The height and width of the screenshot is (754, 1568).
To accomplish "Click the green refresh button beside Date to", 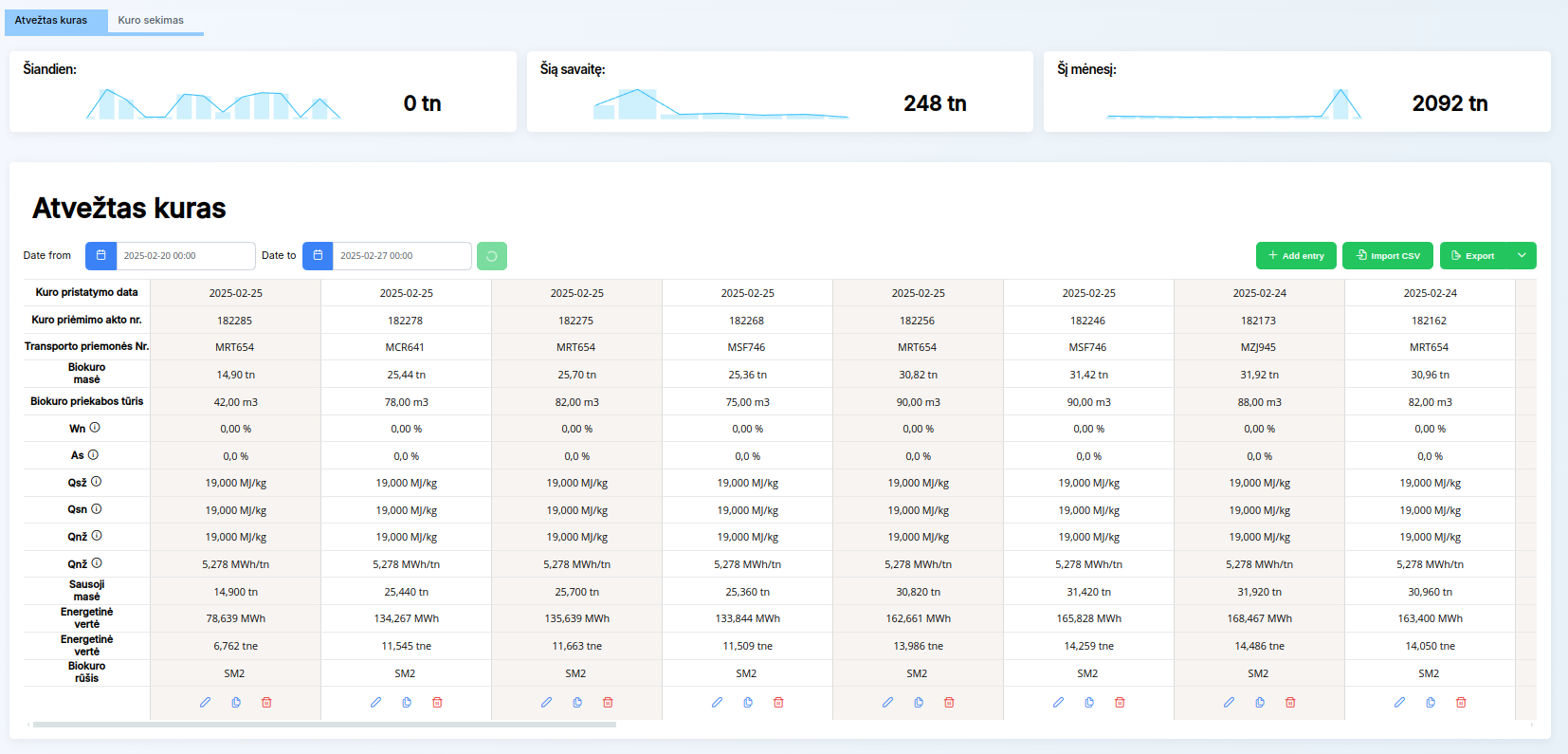I will pyautogui.click(x=491, y=256).
